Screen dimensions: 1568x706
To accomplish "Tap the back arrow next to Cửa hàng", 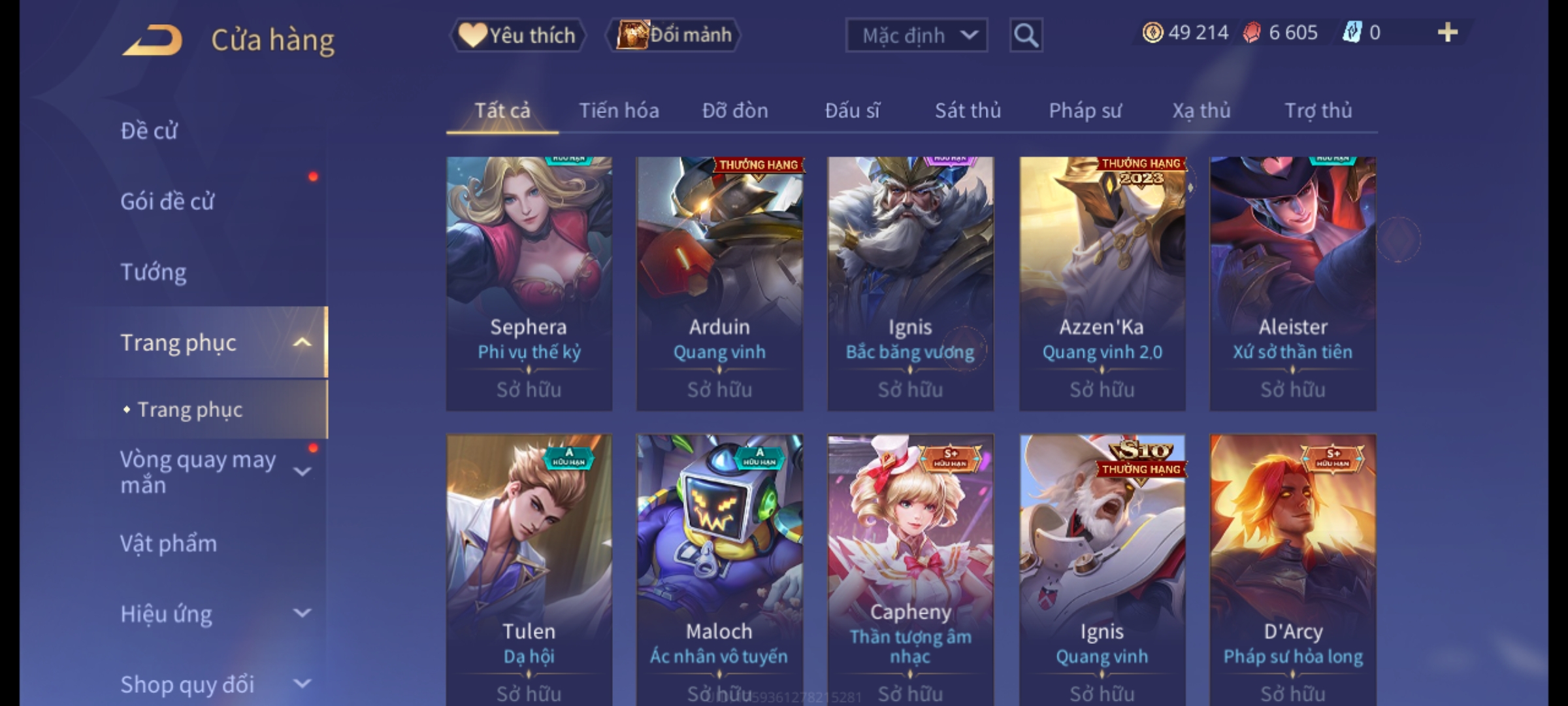I will pos(152,41).
